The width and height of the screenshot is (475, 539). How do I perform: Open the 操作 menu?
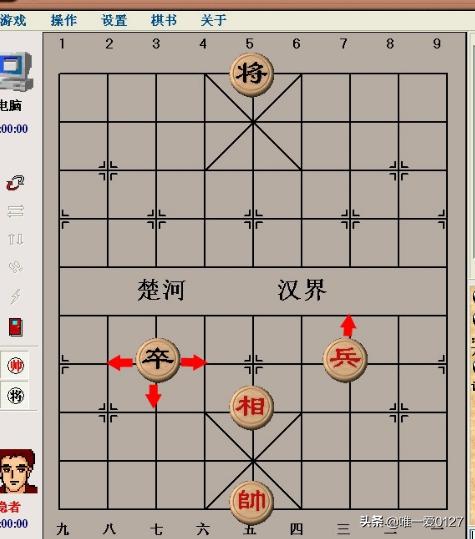(x=64, y=20)
